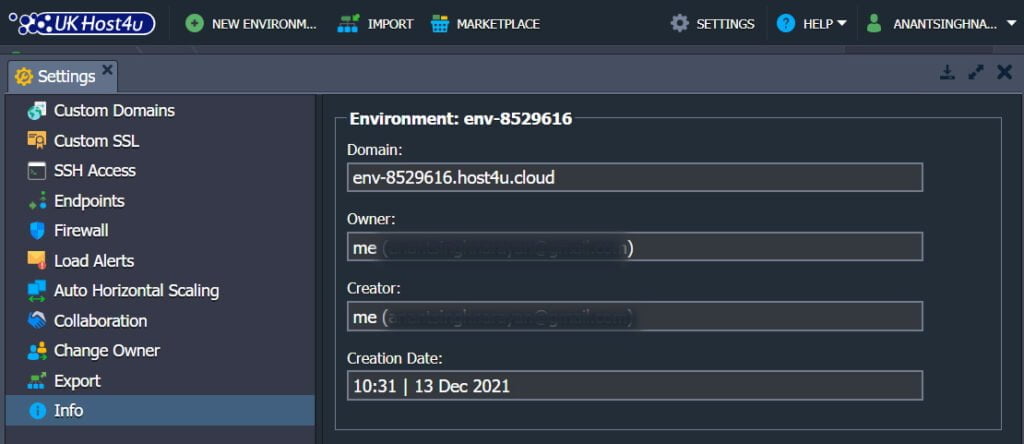Open SSH Access terminal icon
The image size is (1024, 444).
[37, 170]
